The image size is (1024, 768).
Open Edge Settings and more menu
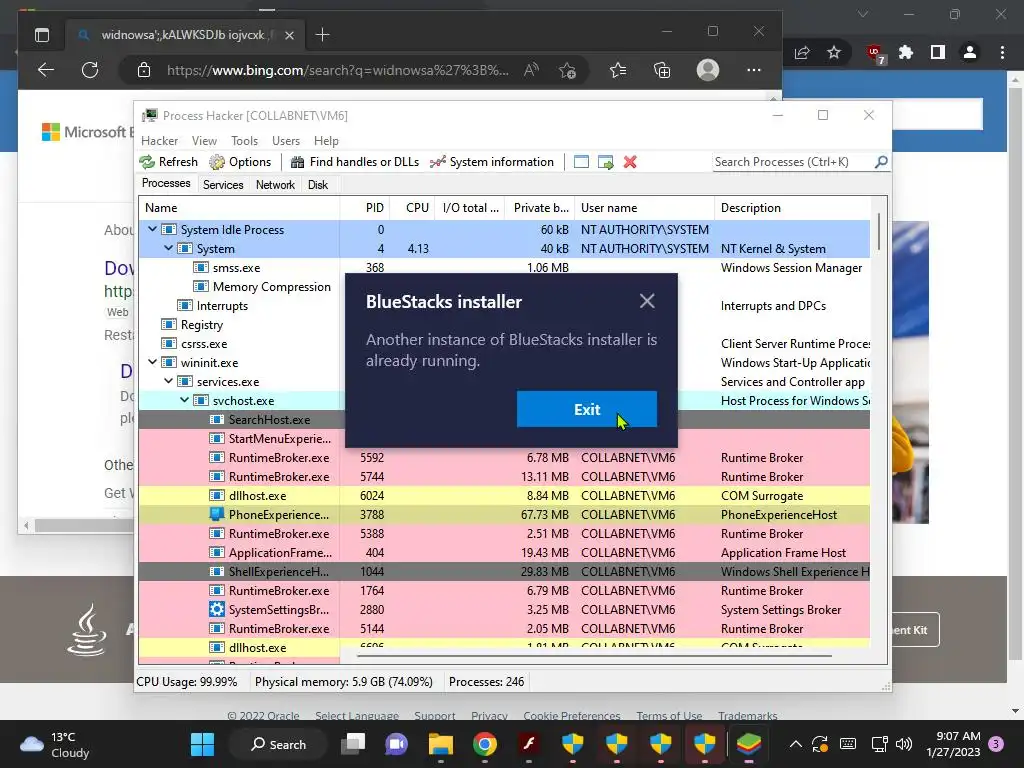click(754, 70)
